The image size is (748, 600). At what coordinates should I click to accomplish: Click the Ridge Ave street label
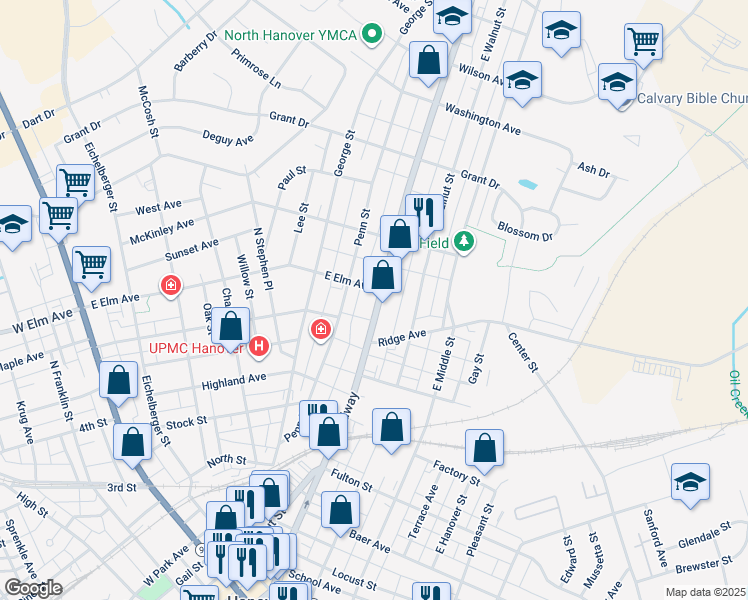pyautogui.click(x=402, y=338)
